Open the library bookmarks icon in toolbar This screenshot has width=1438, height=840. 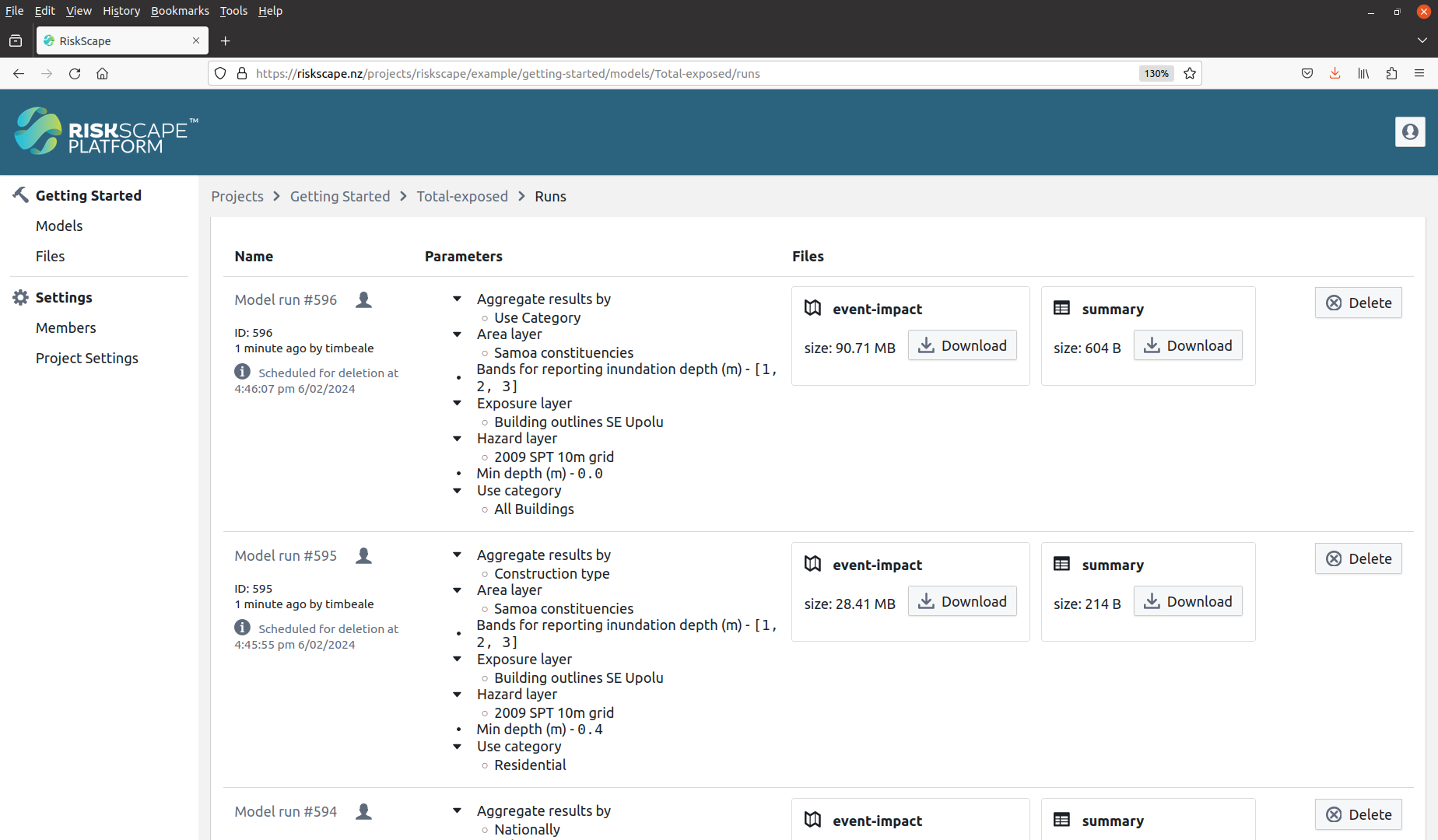coord(1363,73)
